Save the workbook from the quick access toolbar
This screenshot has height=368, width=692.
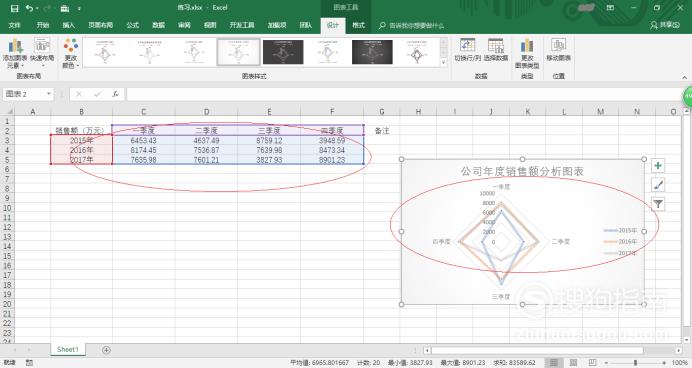[14, 8]
